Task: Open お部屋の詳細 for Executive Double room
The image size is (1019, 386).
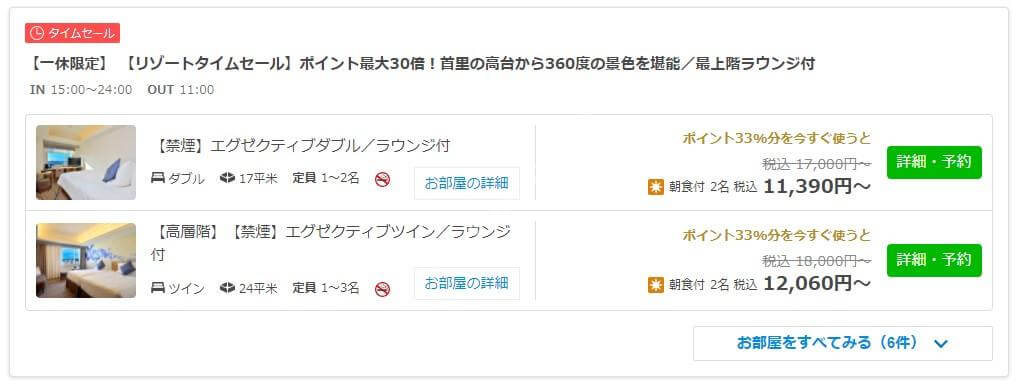Action: tap(467, 183)
